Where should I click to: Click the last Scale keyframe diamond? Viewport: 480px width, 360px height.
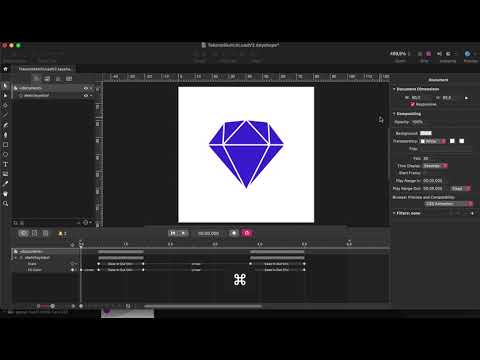click(x=304, y=264)
